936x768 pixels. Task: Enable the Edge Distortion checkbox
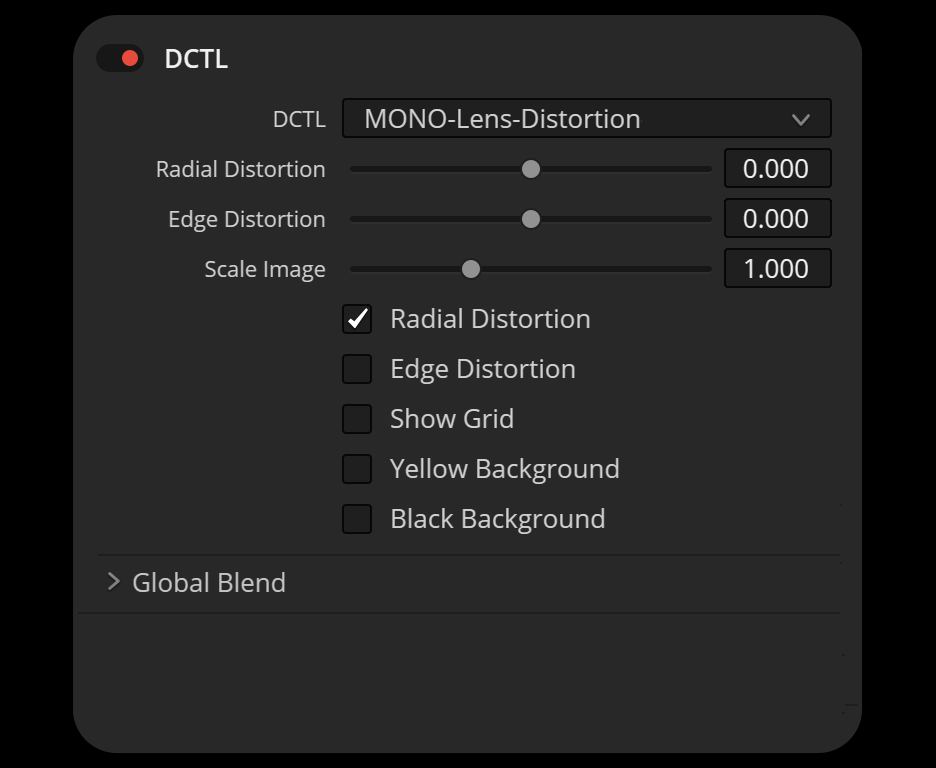tap(357, 369)
